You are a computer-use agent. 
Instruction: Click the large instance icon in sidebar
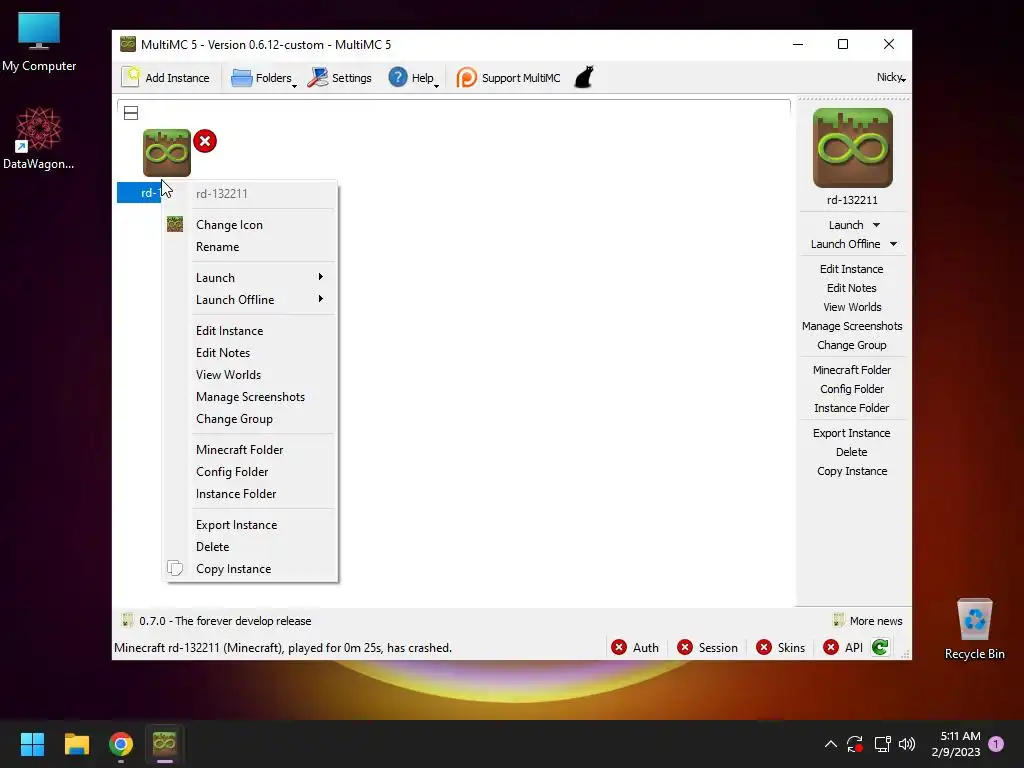click(x=852, y=148)
